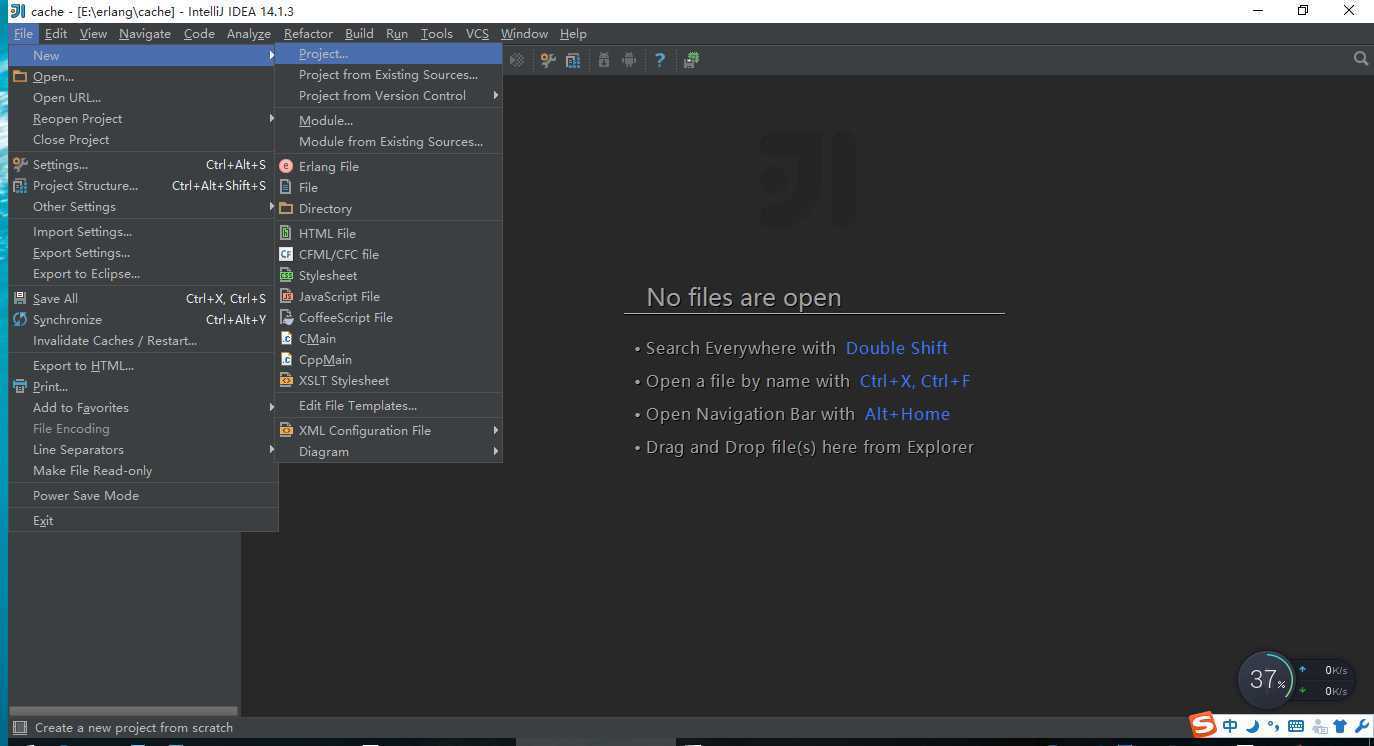
Task: Click the Settings wrench icon in the toolbar
Action: tap(548, 60)
